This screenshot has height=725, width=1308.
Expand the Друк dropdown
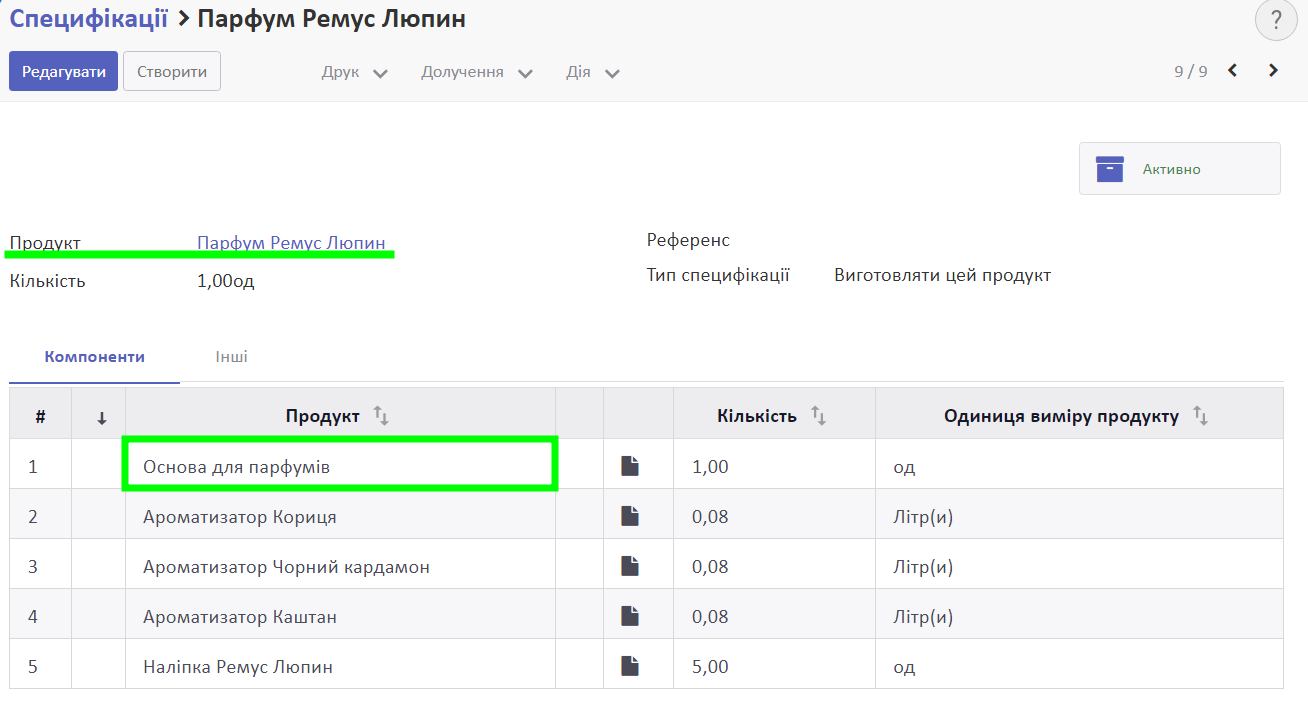click(355, 72)
